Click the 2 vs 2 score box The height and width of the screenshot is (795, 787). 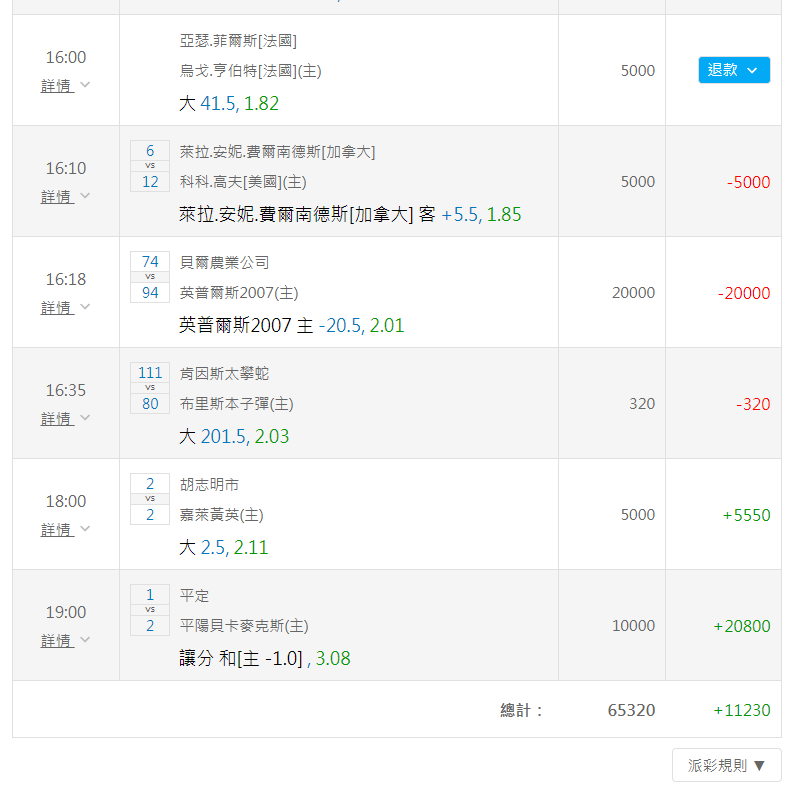[x=150, y=499]
